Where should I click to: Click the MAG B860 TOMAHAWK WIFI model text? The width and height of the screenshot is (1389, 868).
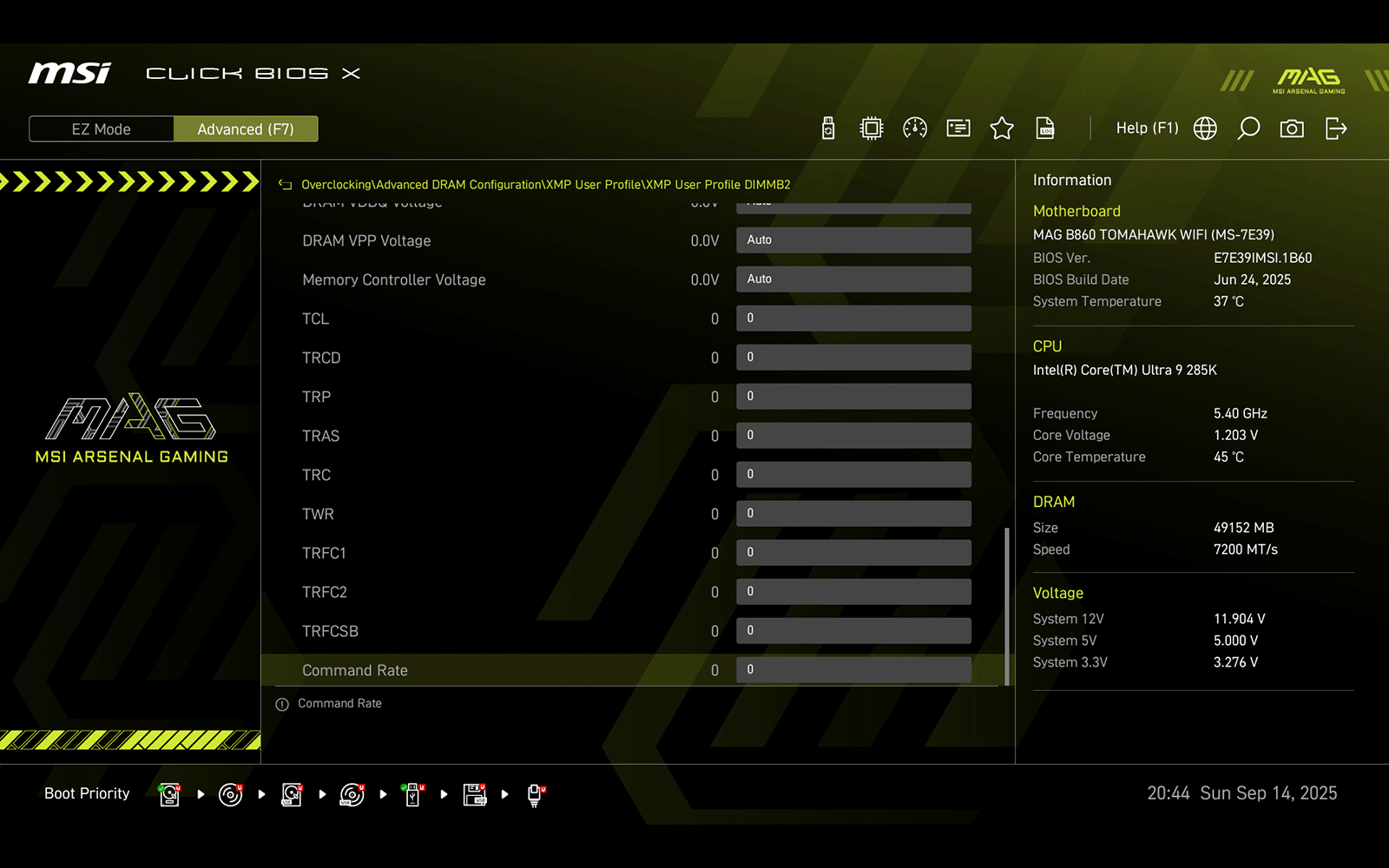pos(1154,234)
